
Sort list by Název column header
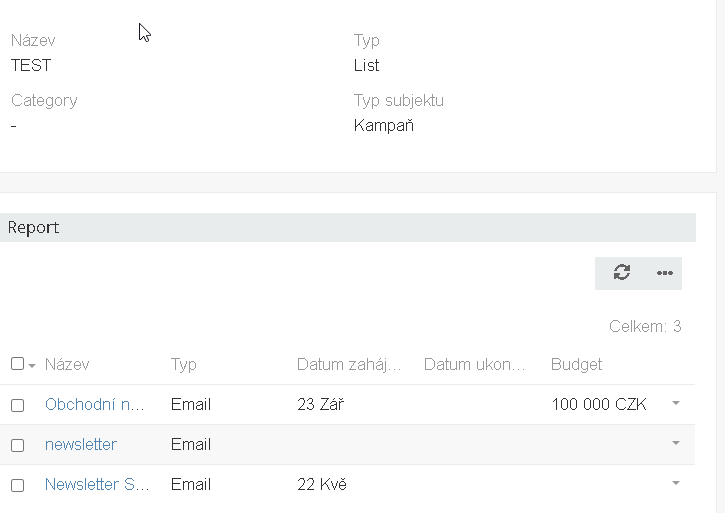(67, 364)
